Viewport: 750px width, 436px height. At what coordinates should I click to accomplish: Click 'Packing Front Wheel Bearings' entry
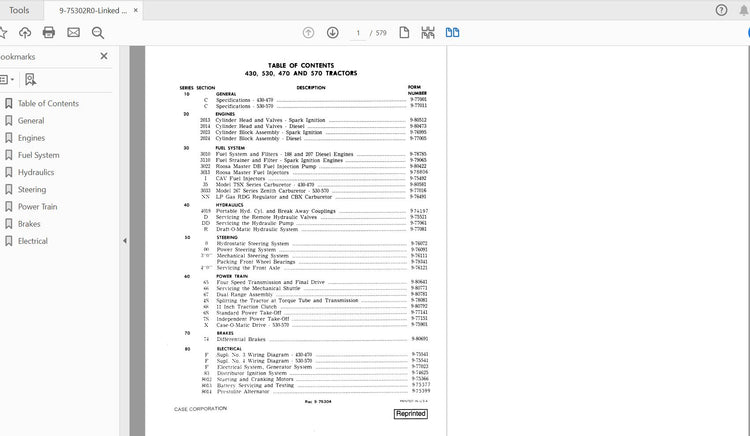pyautogui.click(x=255, y=262)
